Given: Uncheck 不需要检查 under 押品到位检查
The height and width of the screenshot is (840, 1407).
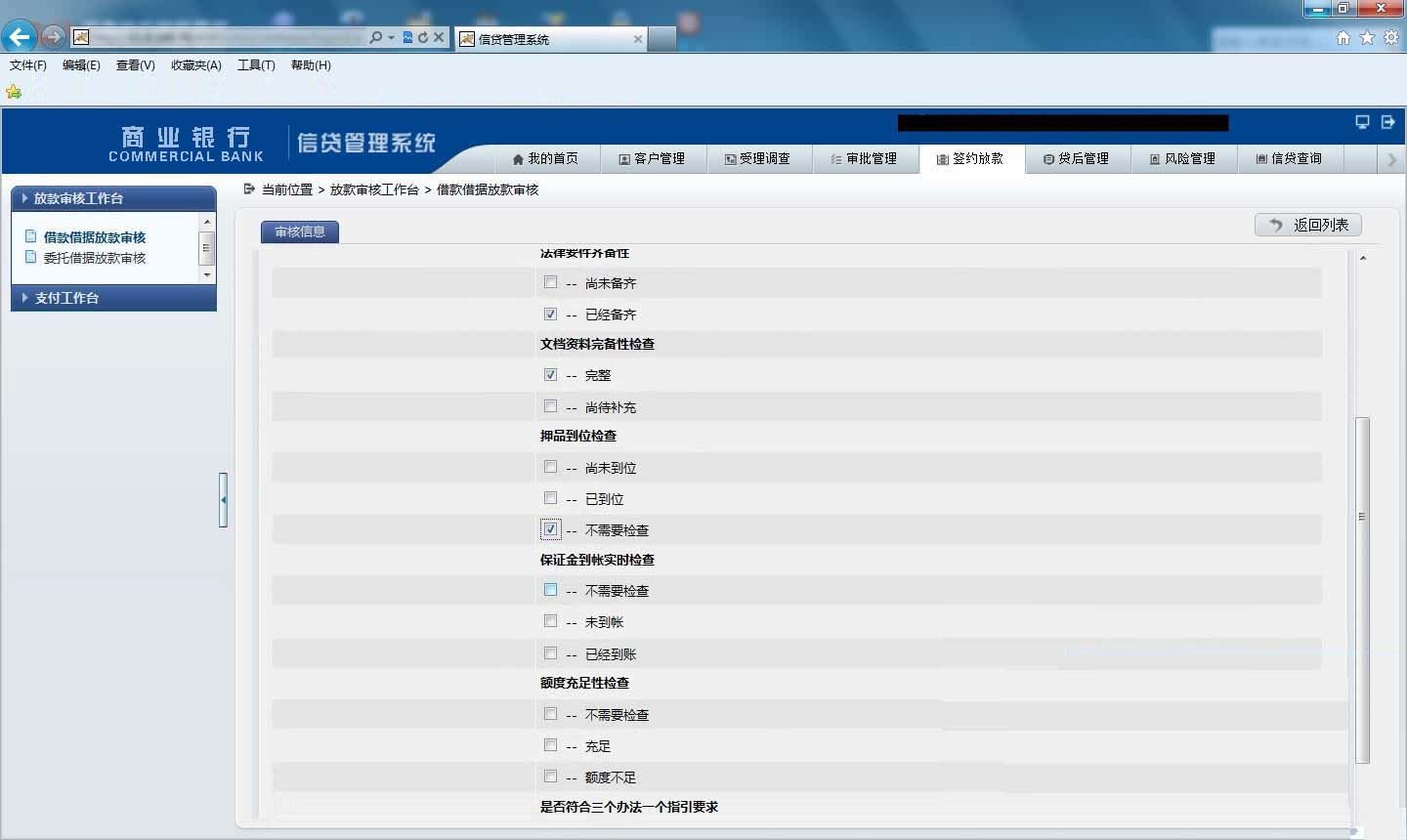Looking at the screenshot, I should pos(551,528).
